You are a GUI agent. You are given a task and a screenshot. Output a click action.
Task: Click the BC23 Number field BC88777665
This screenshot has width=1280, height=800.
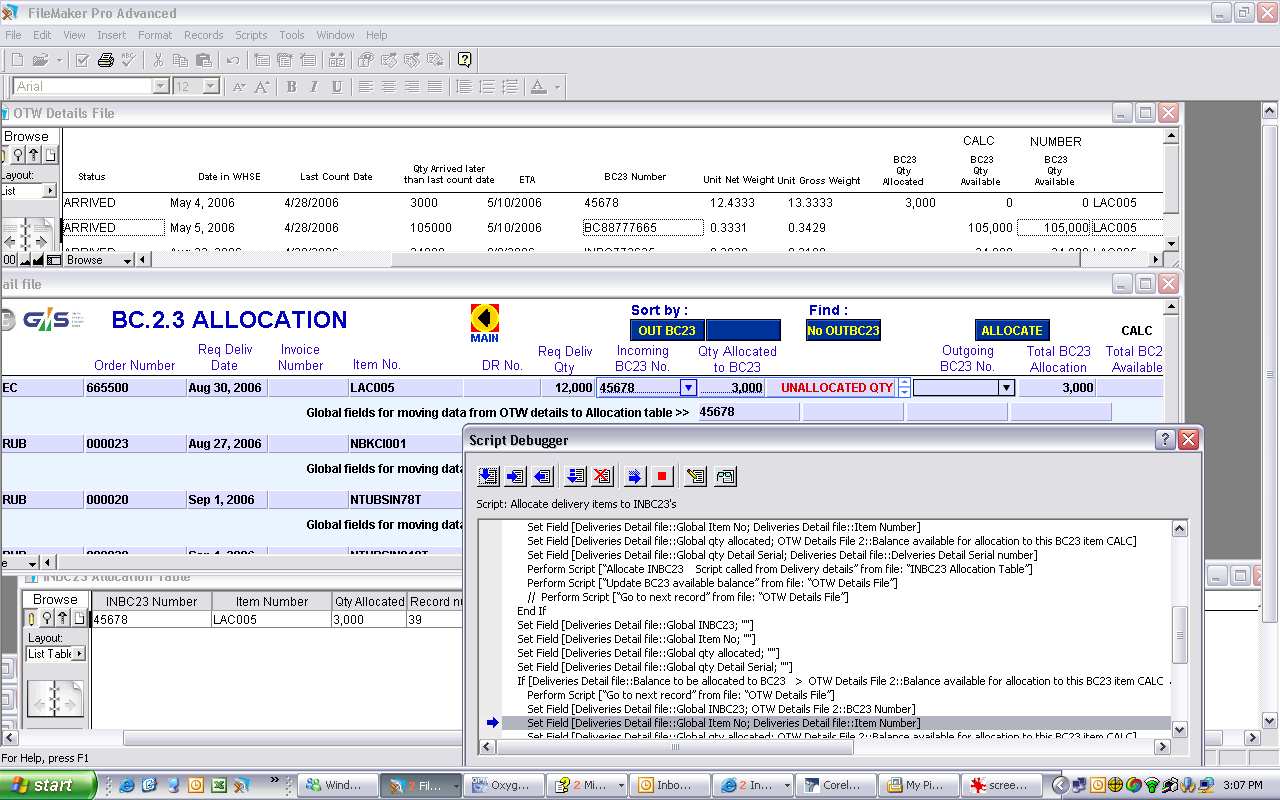click(x=642, y=228)
